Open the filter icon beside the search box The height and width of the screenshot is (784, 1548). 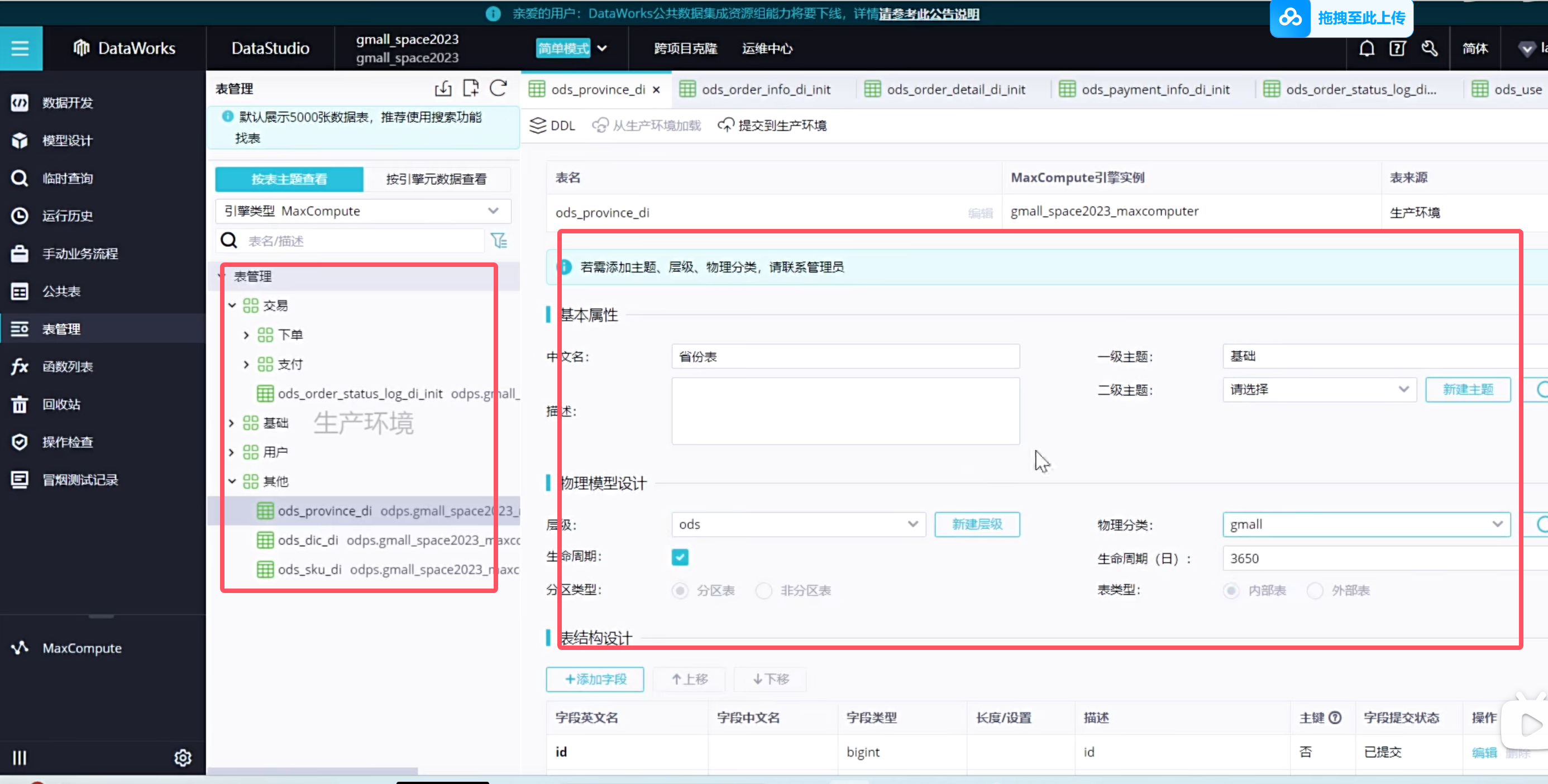[x=499, y=241]
